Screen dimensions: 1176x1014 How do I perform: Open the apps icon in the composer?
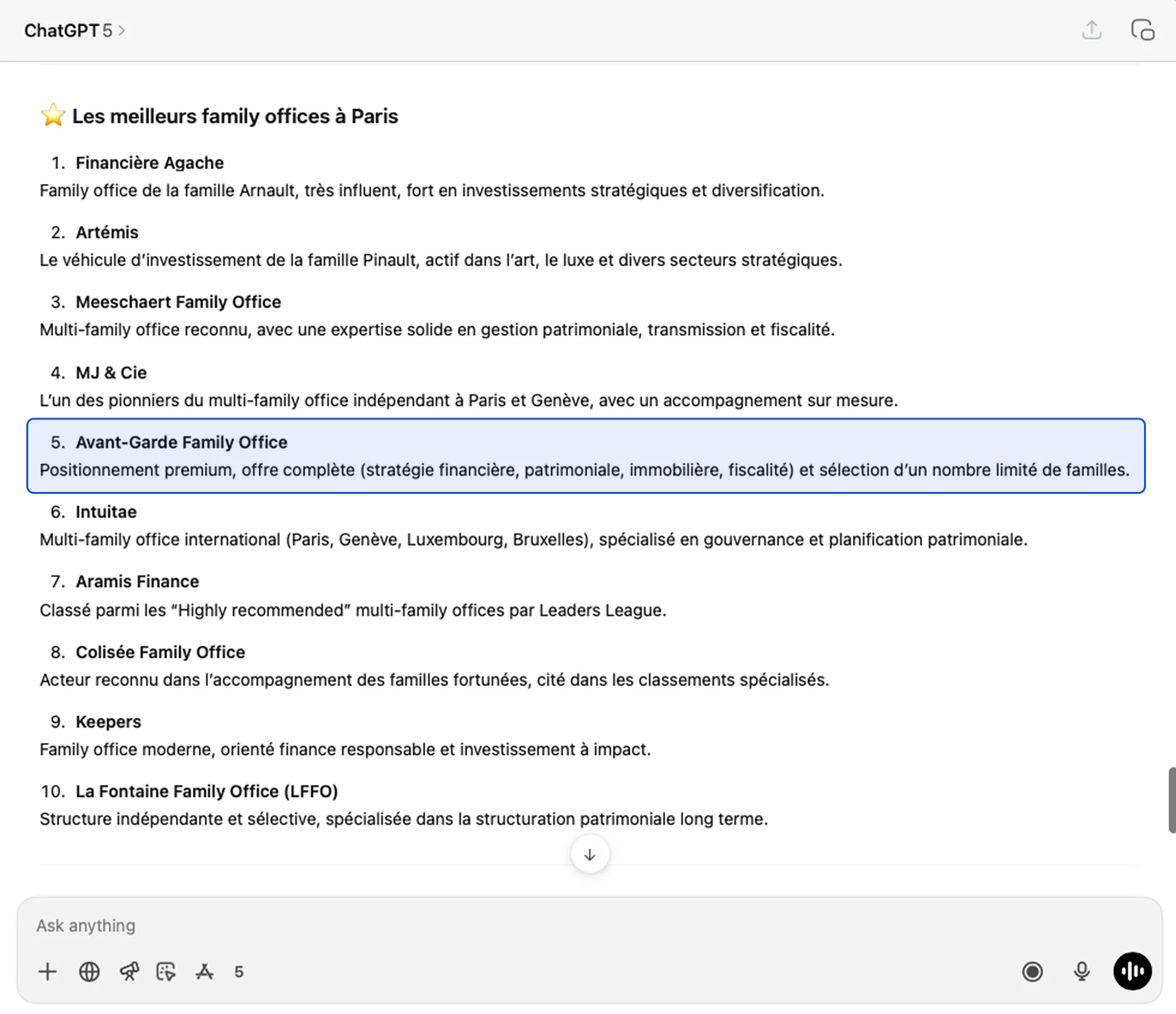click(204, 971)
